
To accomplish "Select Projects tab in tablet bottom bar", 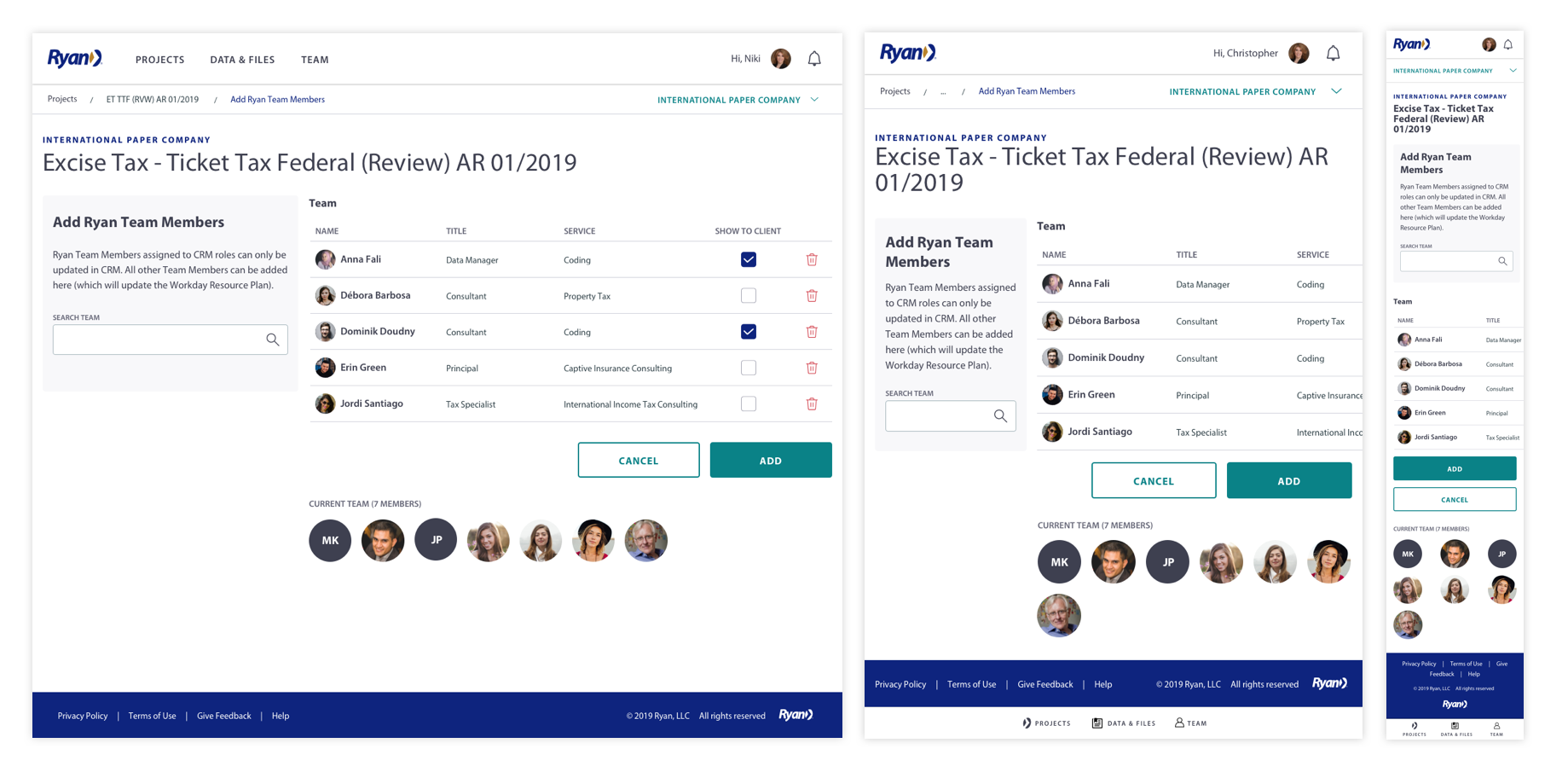I will tap(1047, 723).
